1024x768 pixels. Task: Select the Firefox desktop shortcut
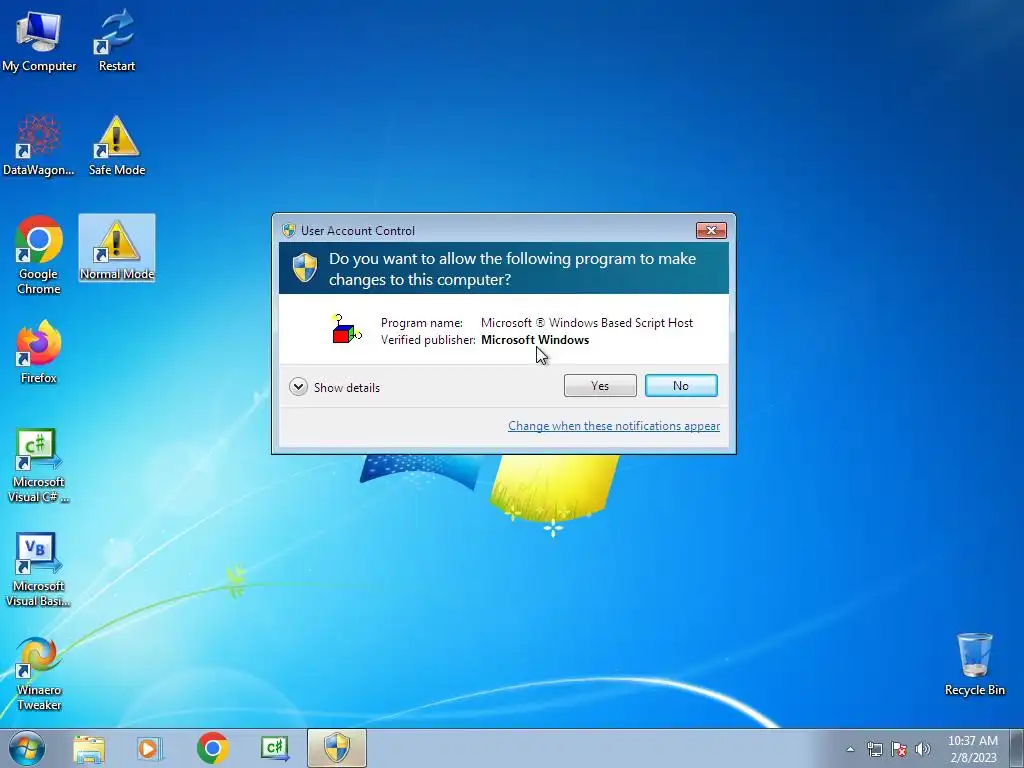(x=39, y=352)
